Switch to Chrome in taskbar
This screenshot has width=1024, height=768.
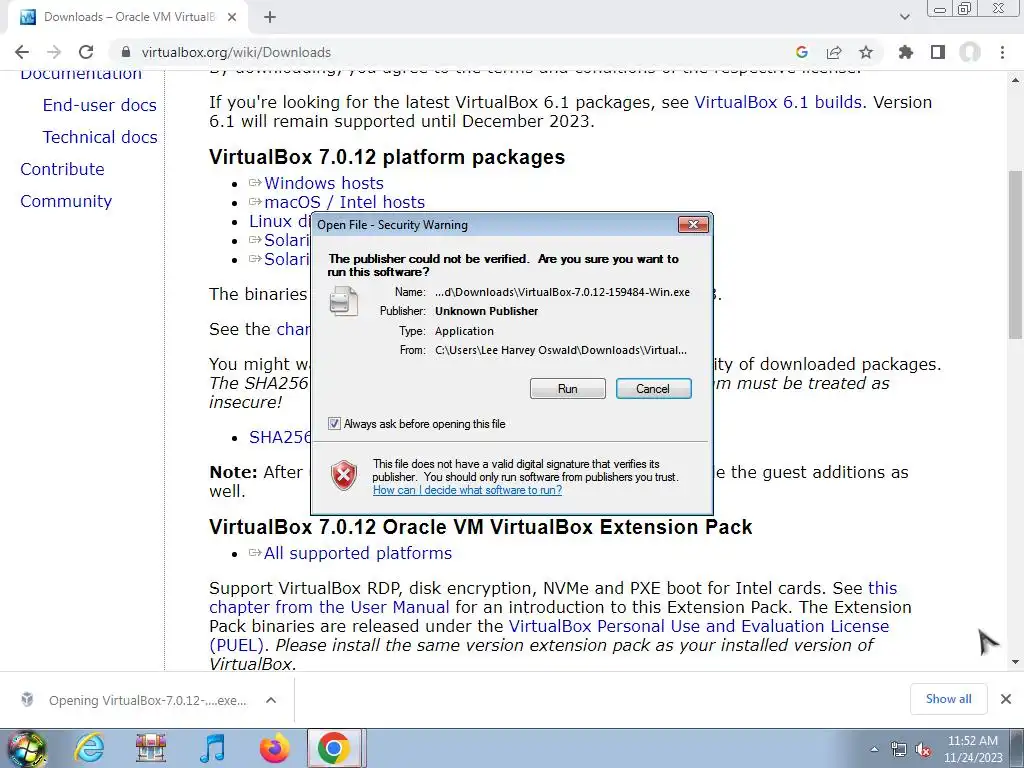pos(334,748)
